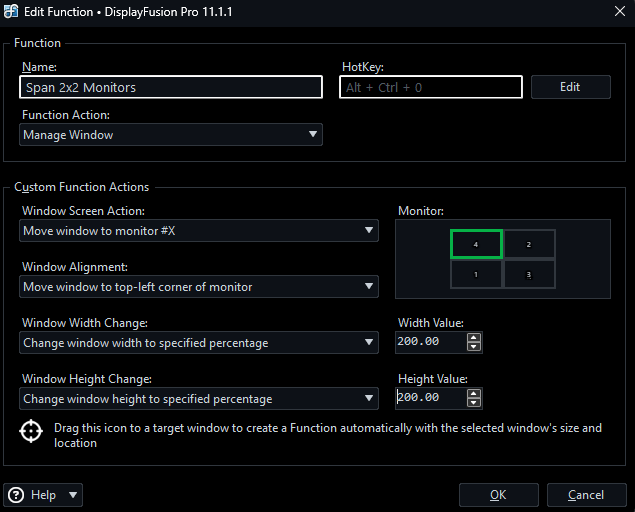
Task: Click the Help question mark icon
Action: [16, 495]
